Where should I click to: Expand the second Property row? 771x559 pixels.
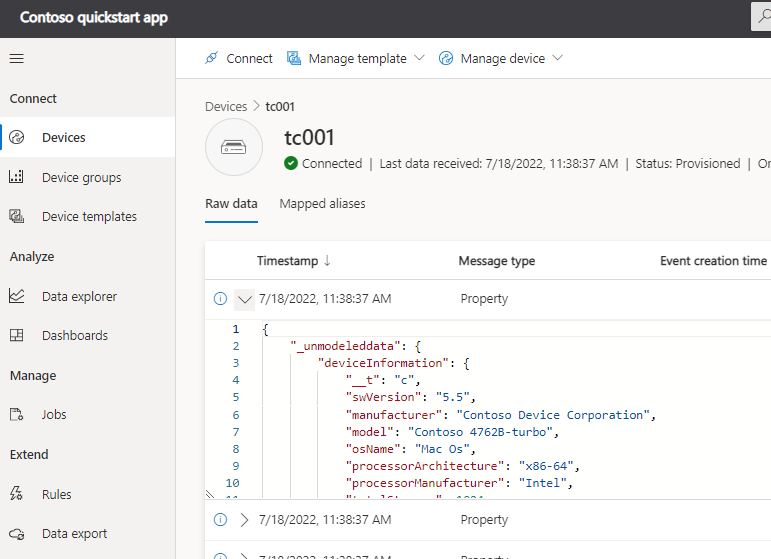pyautogui.click(x=244, y=520)
